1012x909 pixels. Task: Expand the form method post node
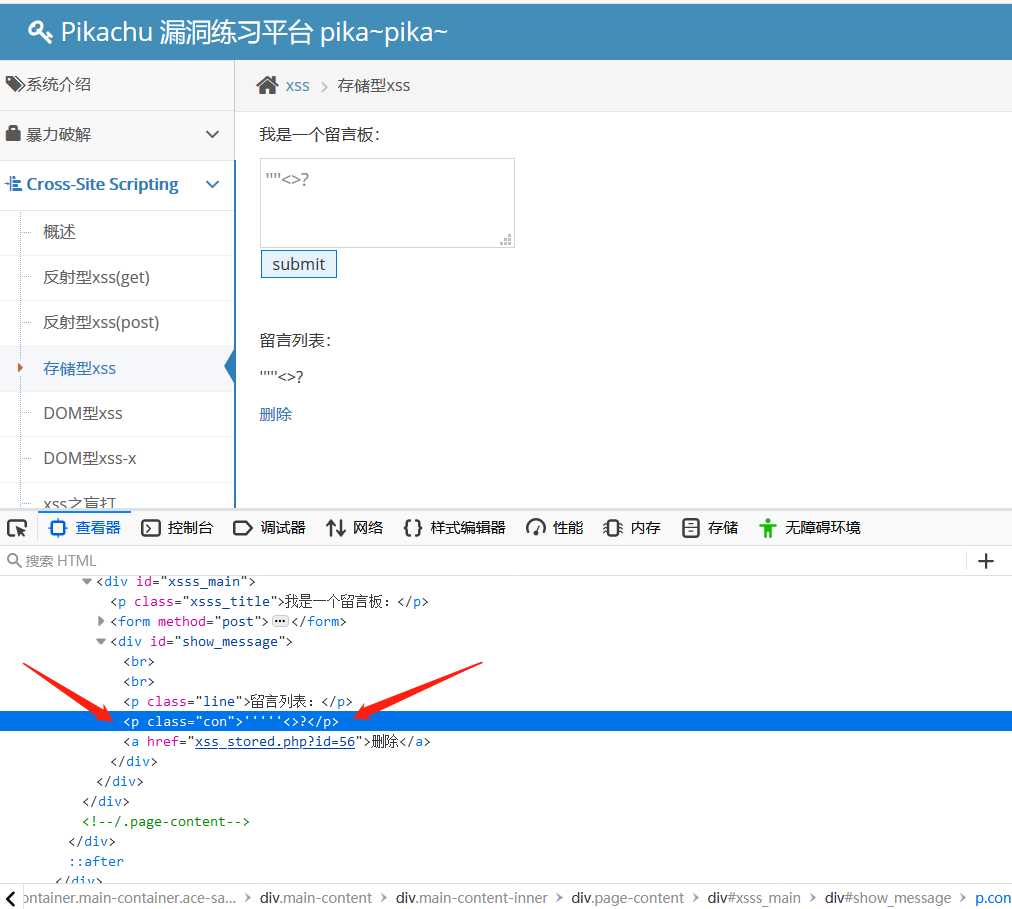click(101, 621)
